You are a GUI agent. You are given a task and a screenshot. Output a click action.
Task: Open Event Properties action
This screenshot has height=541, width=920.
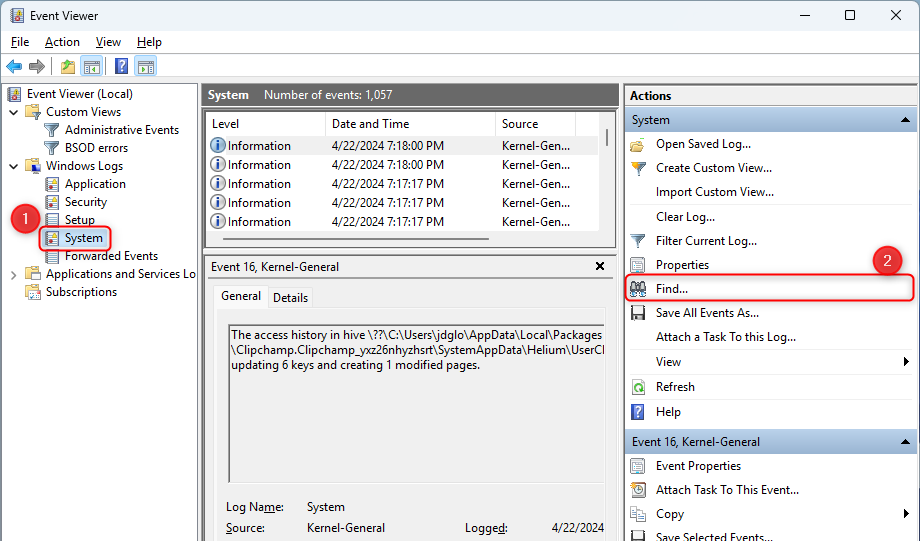coord(698,466)
